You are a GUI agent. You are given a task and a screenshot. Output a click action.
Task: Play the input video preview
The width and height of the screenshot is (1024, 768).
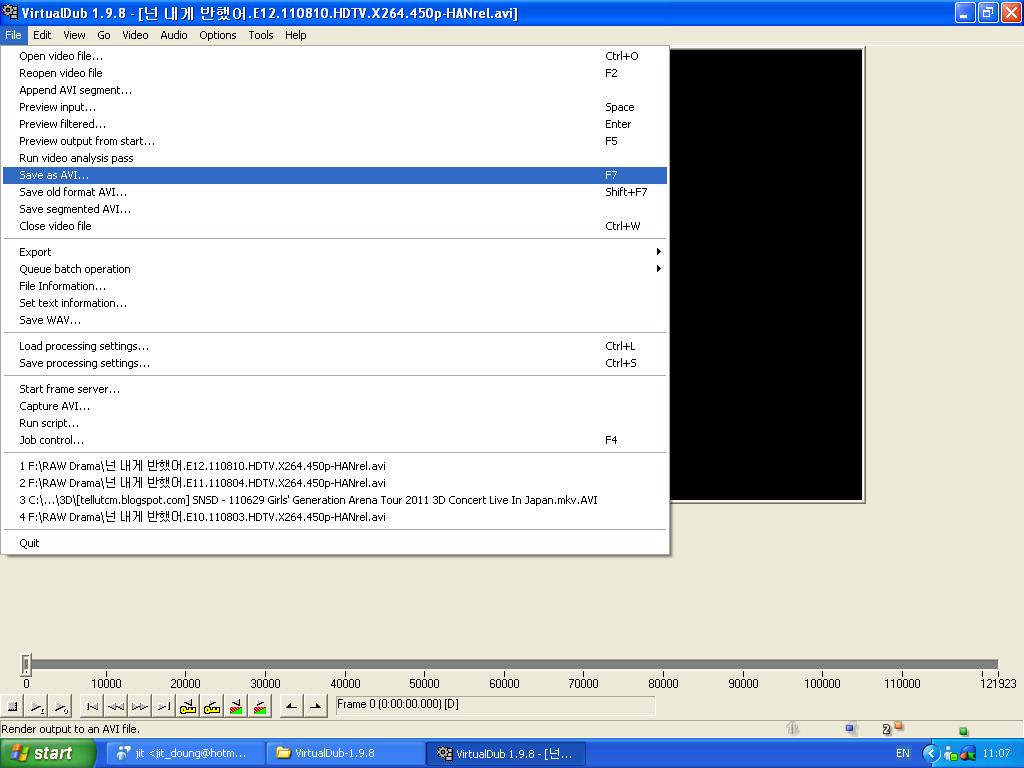click(37, 706)
